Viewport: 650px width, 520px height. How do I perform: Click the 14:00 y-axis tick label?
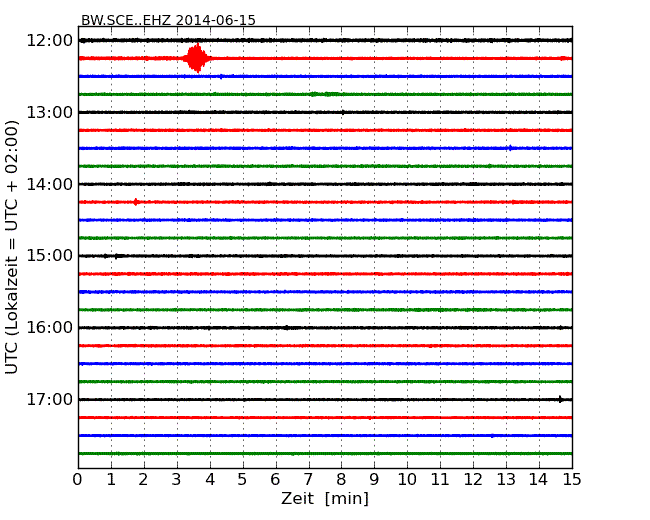click(50, 184)
